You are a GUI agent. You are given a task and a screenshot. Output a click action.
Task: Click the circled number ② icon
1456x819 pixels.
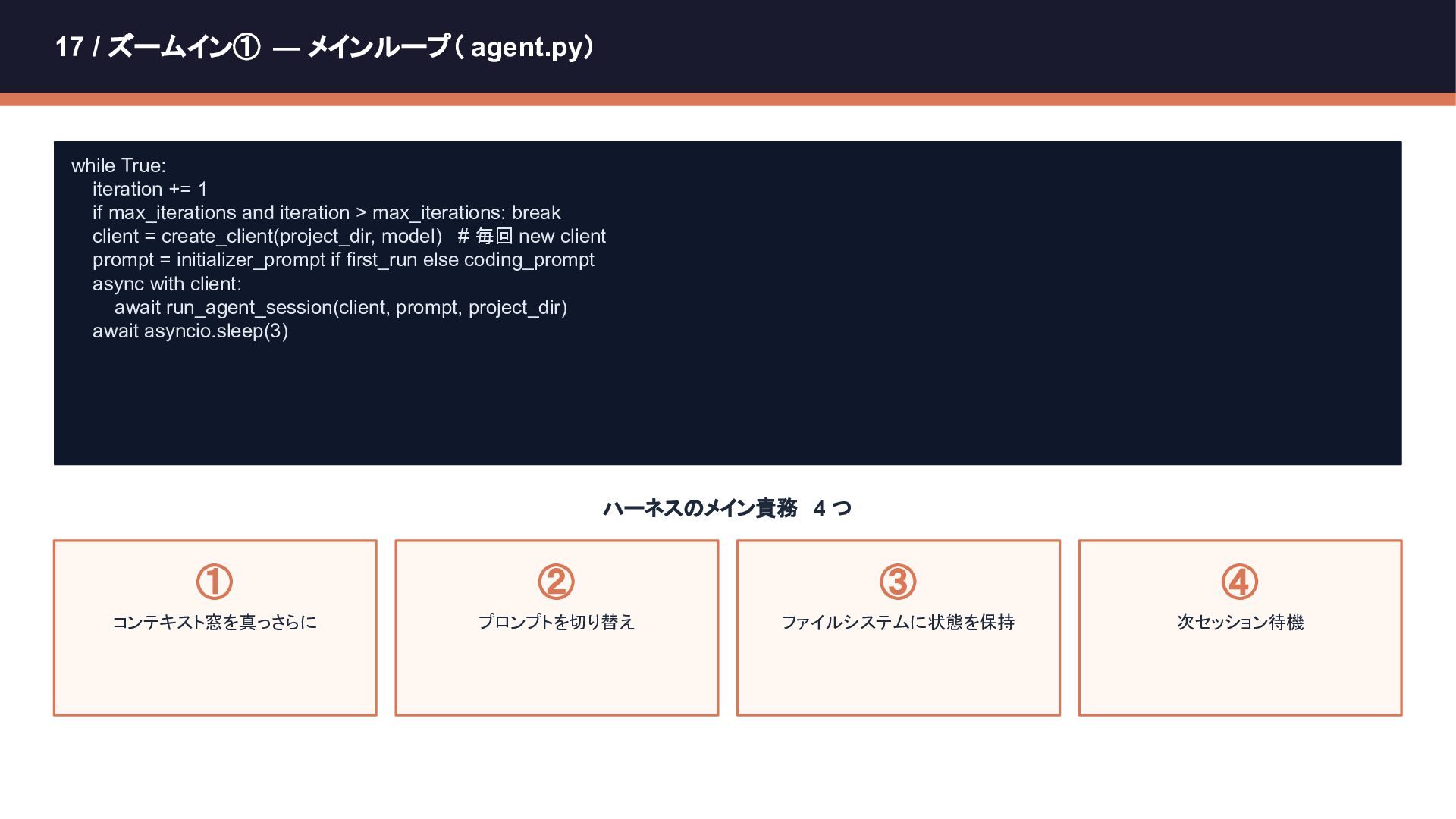[557, 582]
